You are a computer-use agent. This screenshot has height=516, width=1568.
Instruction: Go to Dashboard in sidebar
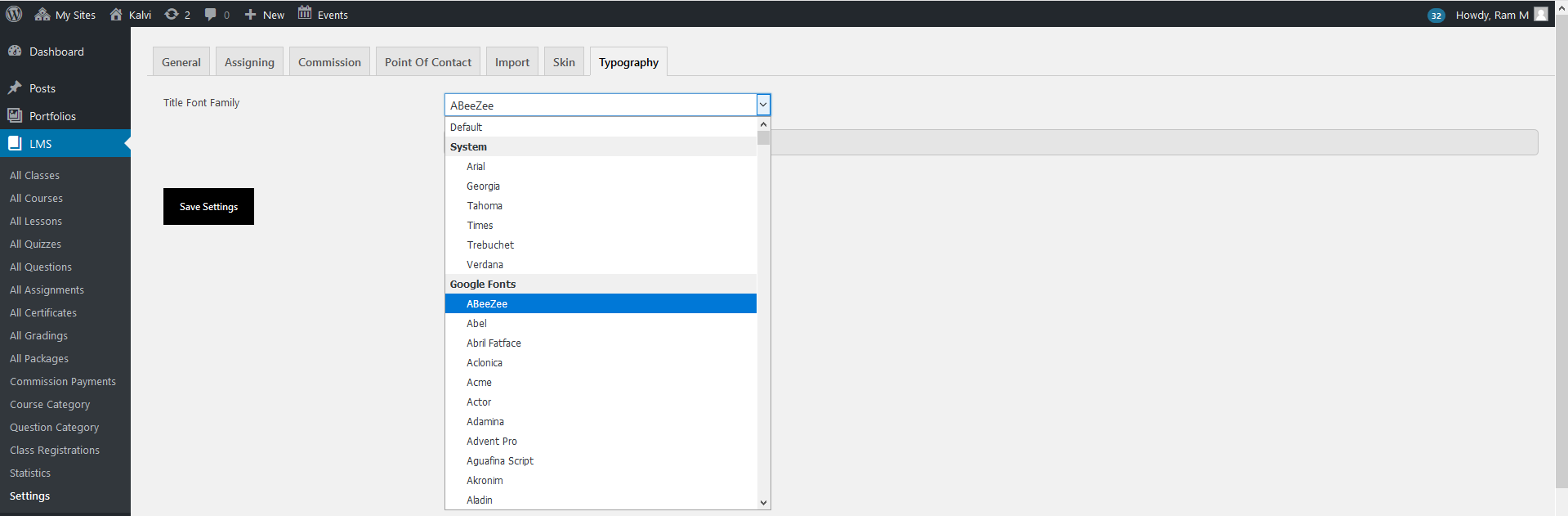click(x=65, y=52)
